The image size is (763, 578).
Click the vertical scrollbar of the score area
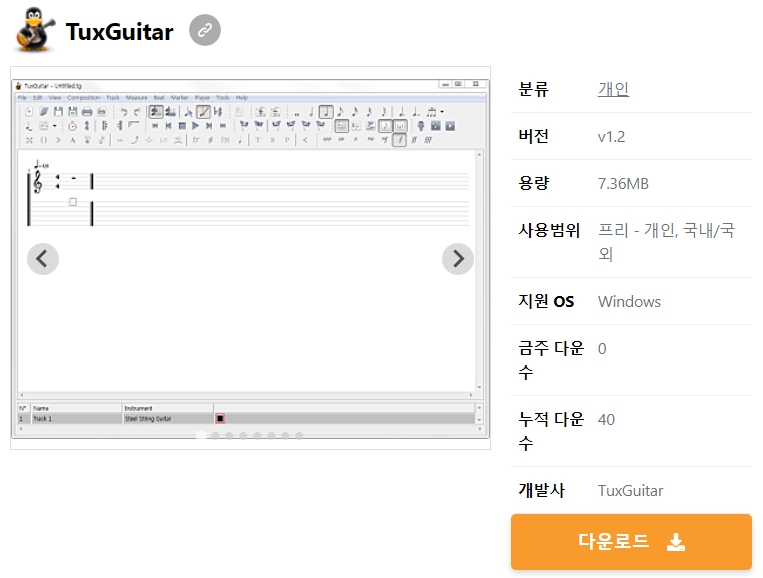pos(479,271)
